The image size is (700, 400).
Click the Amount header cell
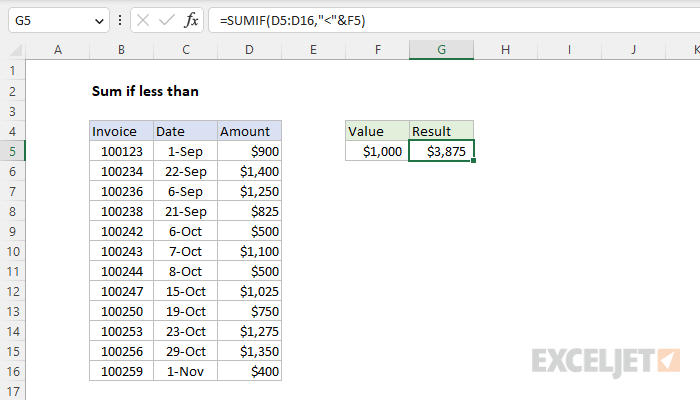[x=250, y=131]
